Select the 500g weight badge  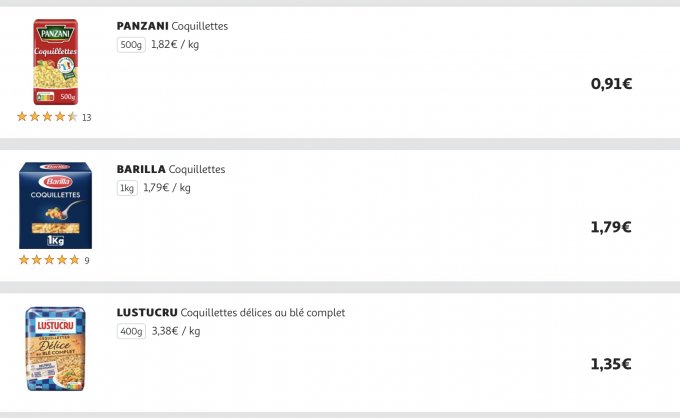click(131, 45)
